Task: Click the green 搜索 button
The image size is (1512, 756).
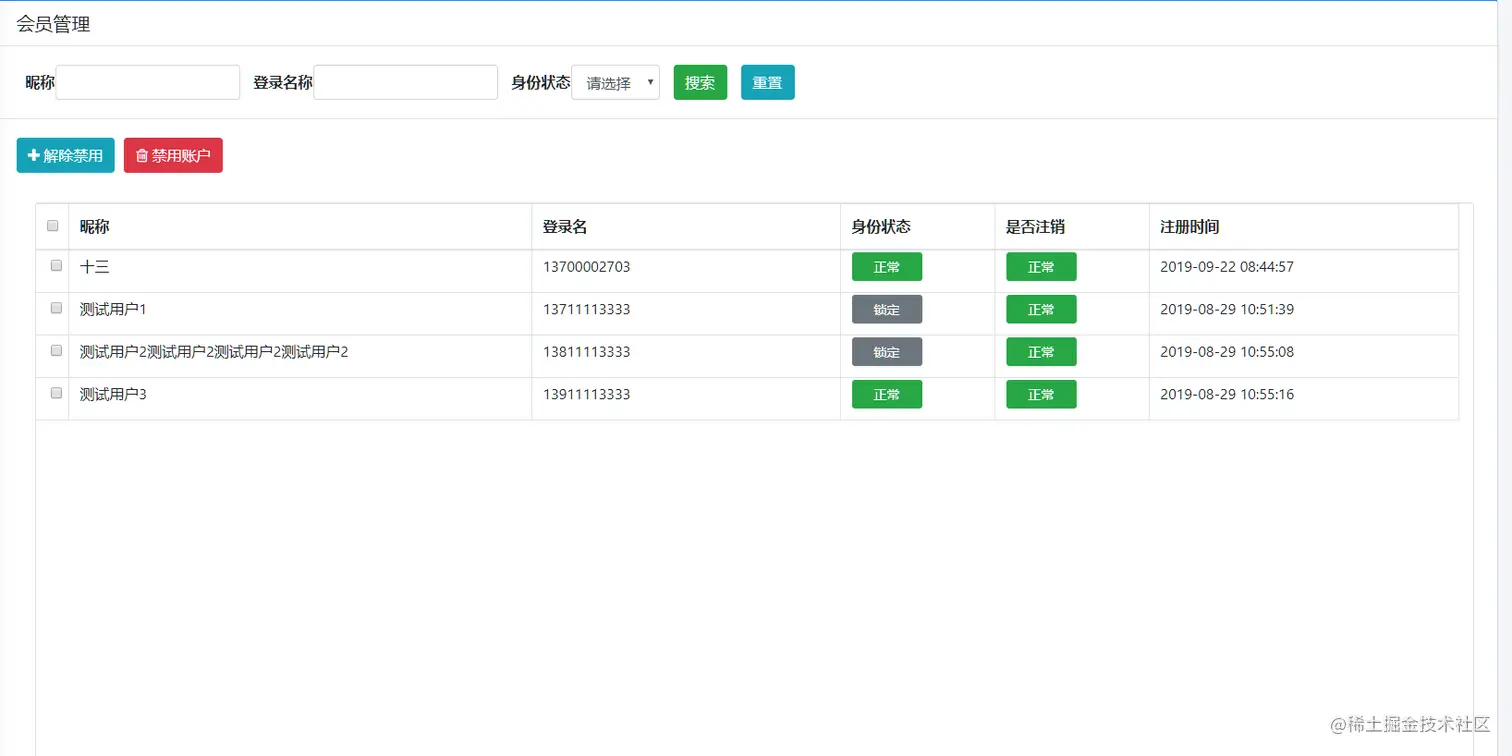Action: click(x=700, y=83)
